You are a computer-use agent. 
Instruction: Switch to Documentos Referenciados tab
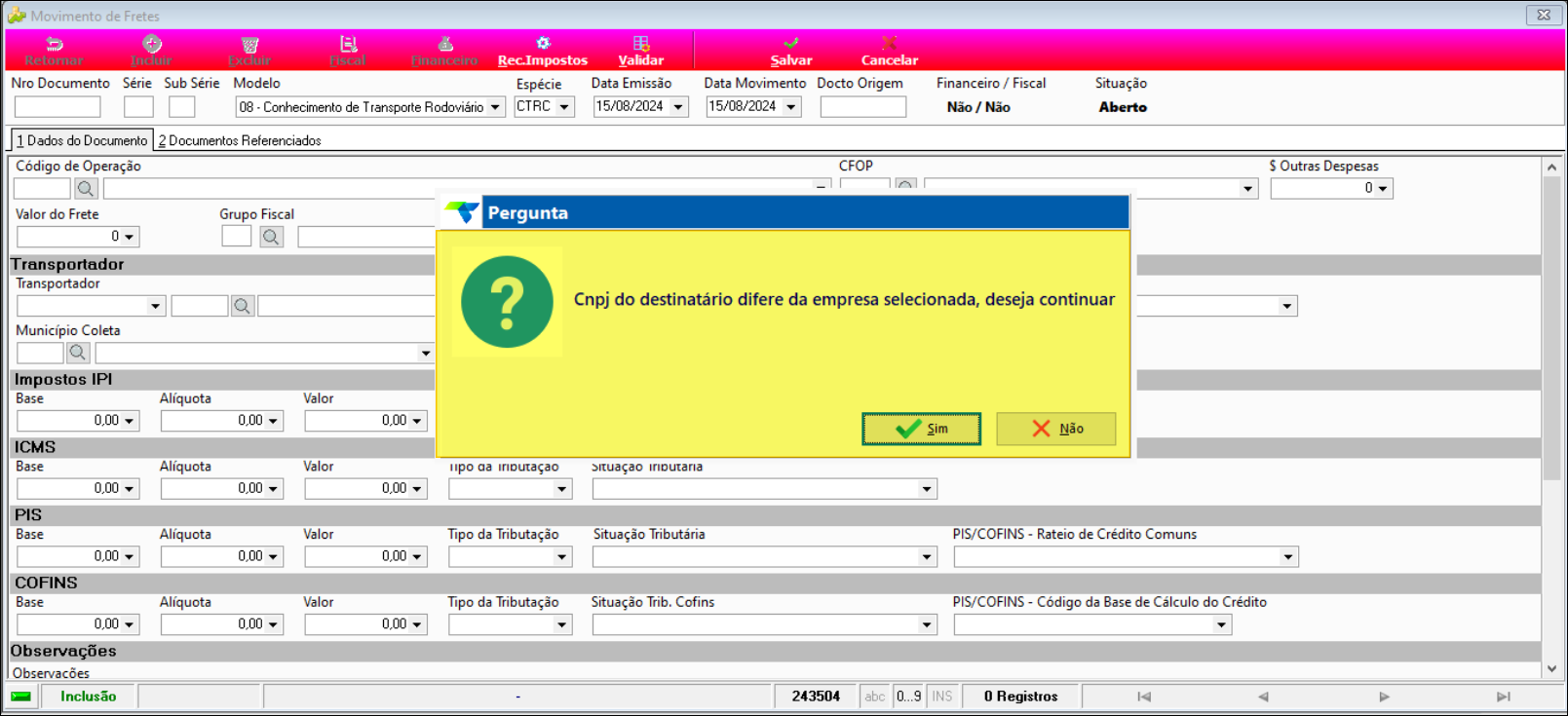pos(240,140)
